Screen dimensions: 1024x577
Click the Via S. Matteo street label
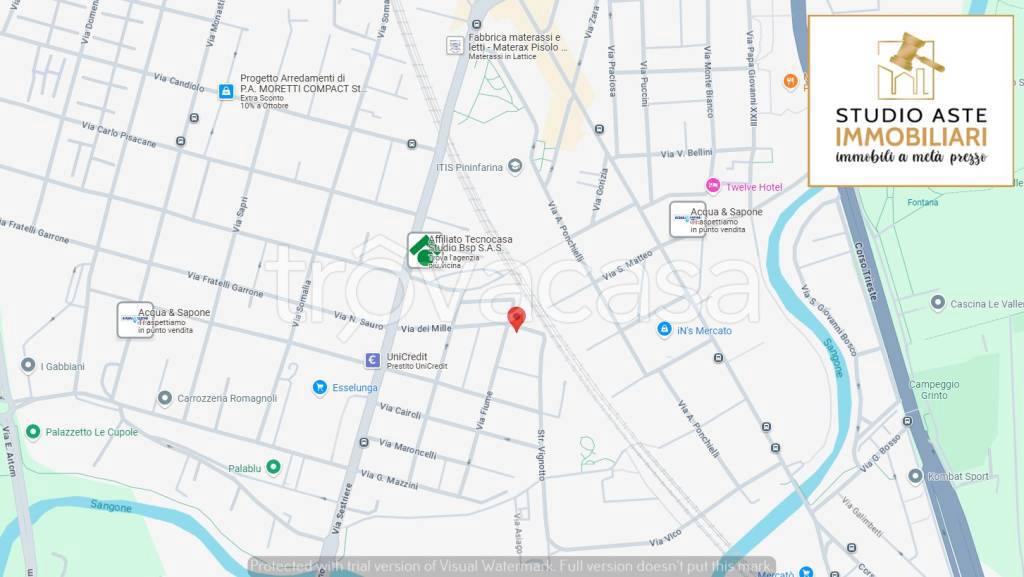pos(628,266)
